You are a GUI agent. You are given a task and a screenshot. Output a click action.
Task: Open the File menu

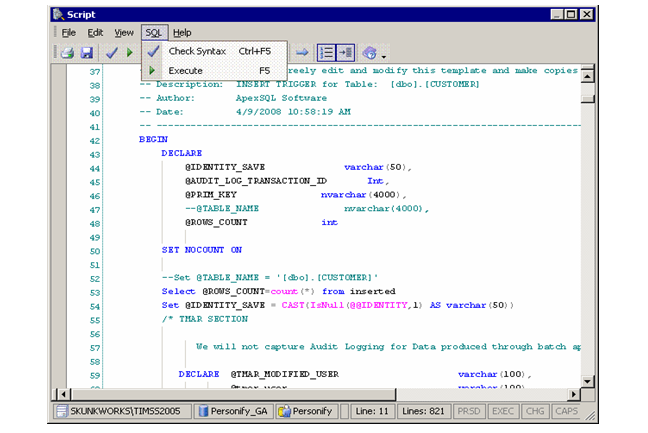(69, 33)
